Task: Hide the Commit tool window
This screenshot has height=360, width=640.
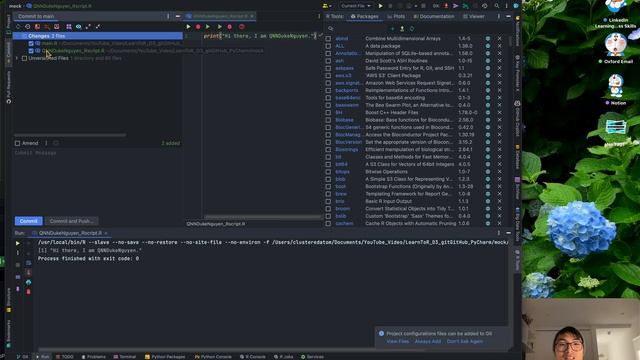Action: point(178,16)
